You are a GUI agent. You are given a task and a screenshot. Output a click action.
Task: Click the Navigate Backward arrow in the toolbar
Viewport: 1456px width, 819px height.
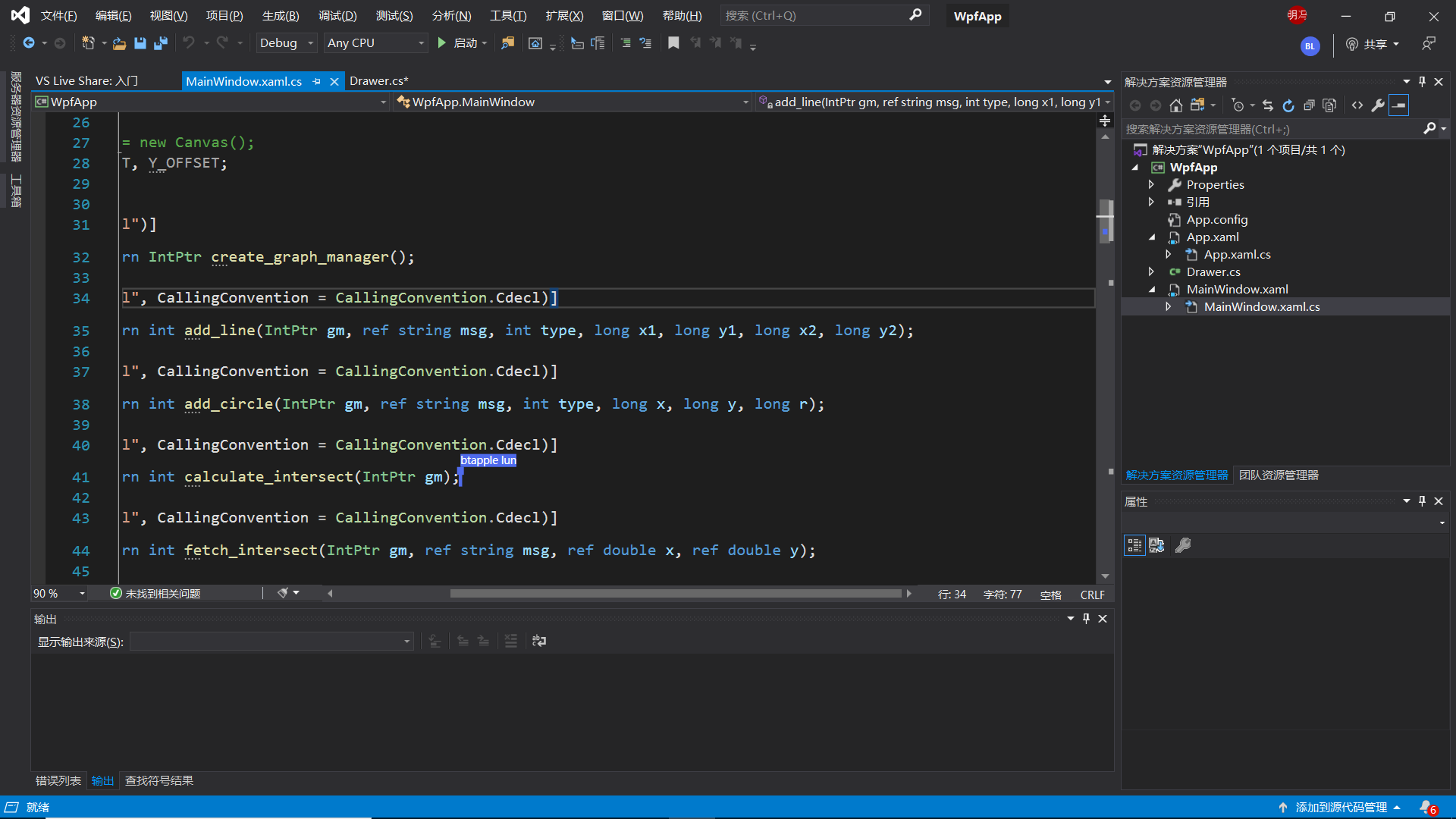coord(29,43)
